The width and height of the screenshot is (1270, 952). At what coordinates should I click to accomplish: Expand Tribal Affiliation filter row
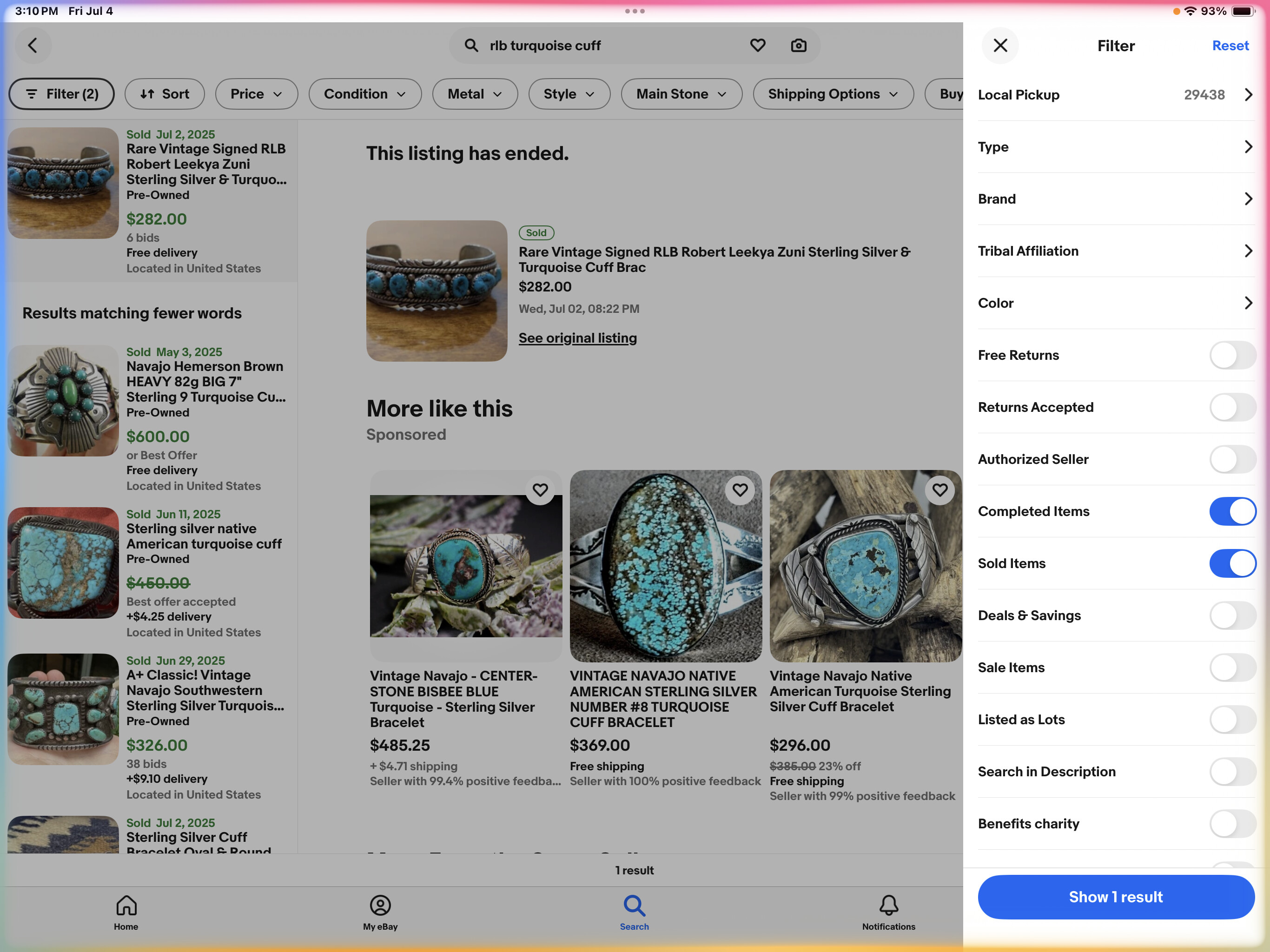[1116, 251]
